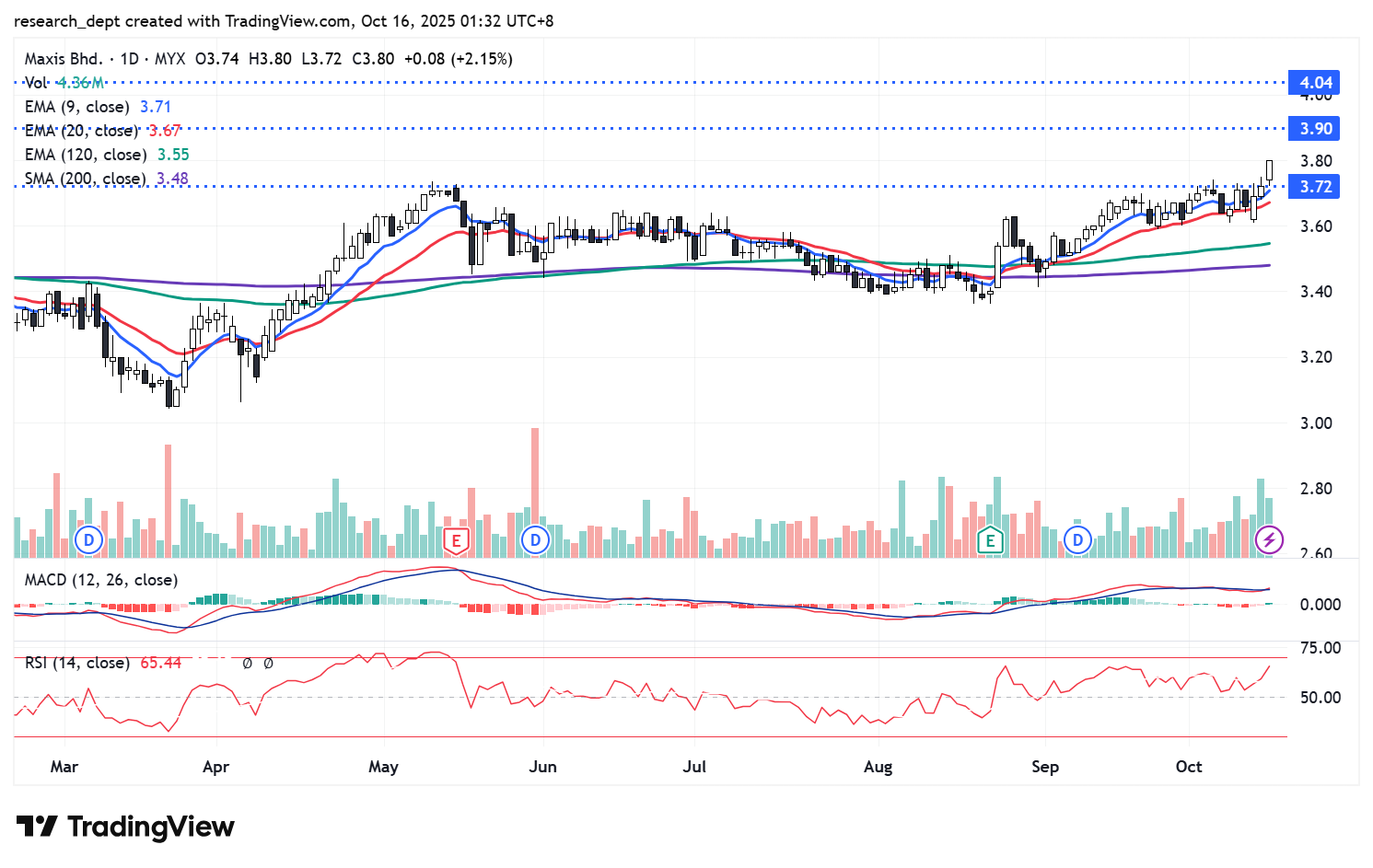Screen dimensions: 1373x868
Task: Select the 3.90 price level label
Action: point(1315,129)
